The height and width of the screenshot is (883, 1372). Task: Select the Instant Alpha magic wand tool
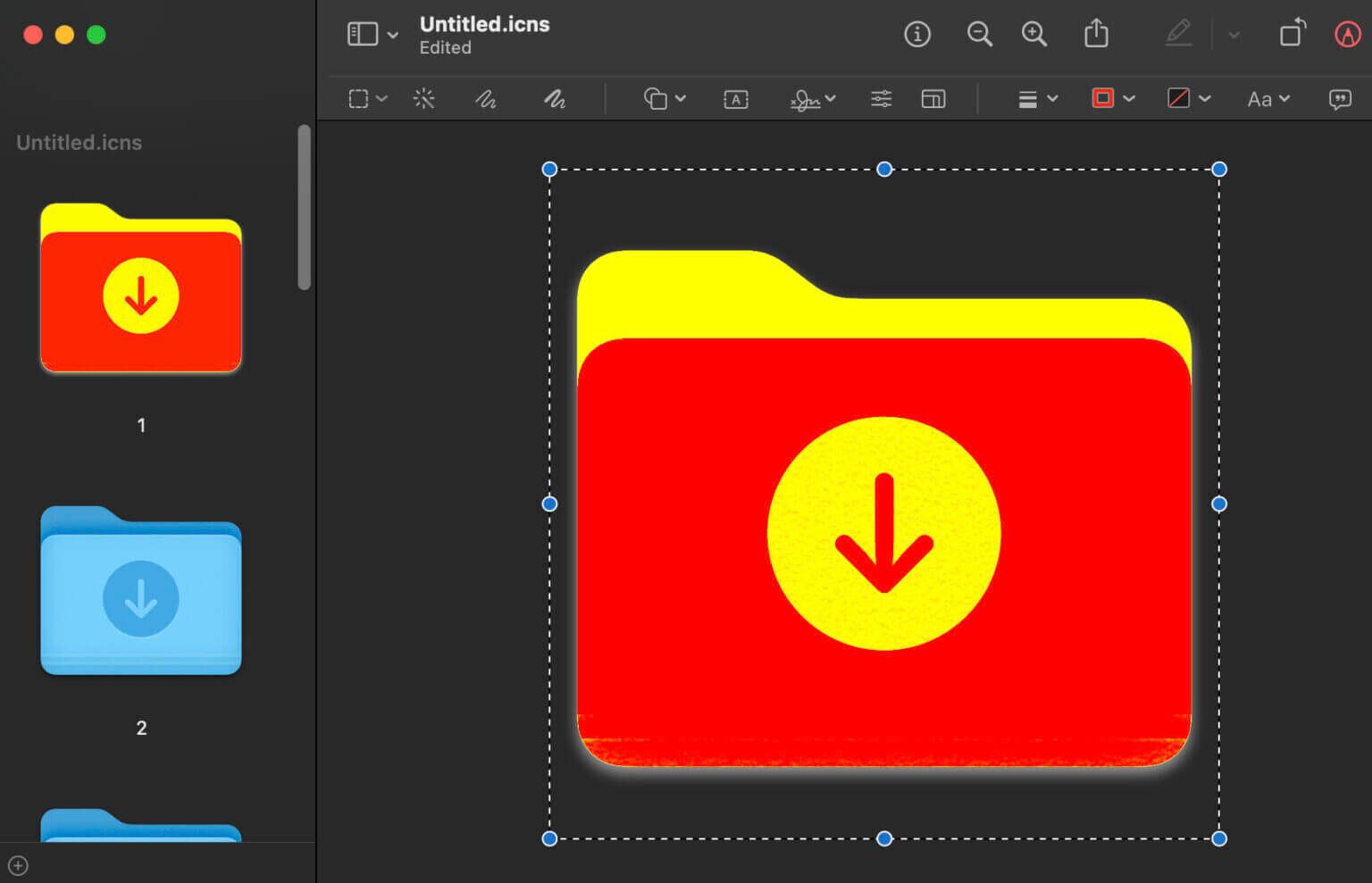424,99
